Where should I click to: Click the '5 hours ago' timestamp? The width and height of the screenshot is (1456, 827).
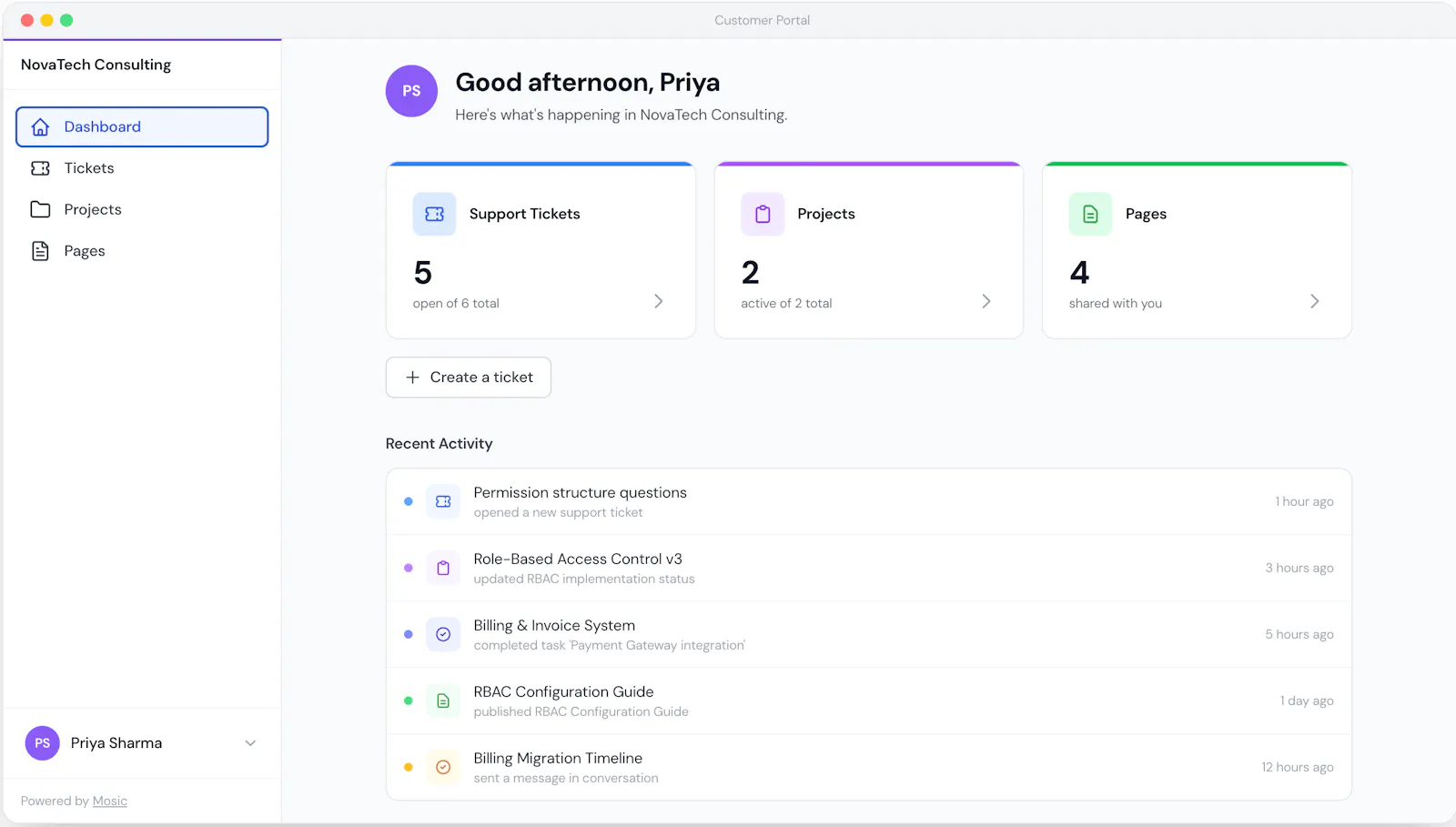point(1299,635)
